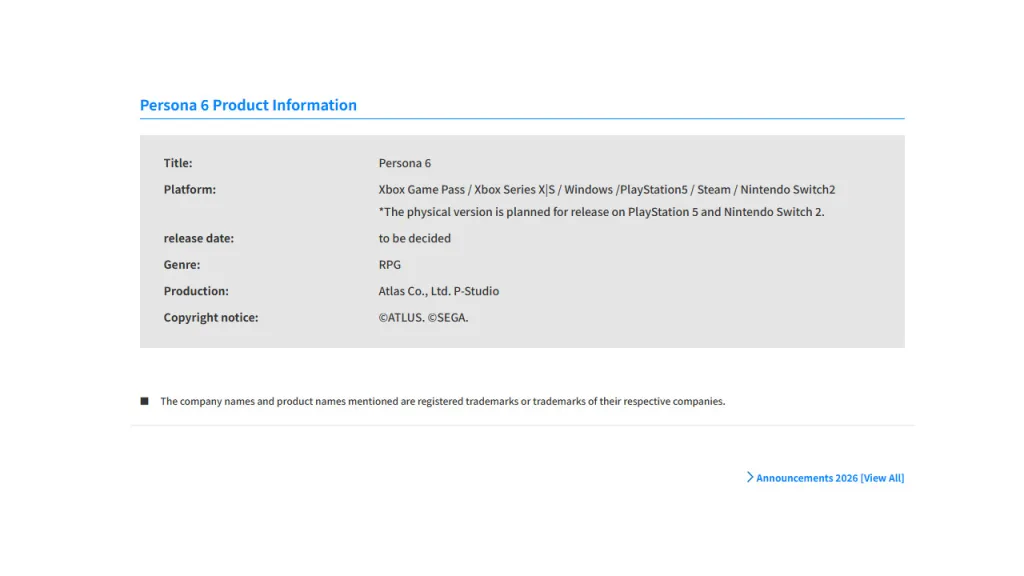Click the 'Genre:' label
Image resolution: width=1024 pixels, height=576 pixels.
(182, 264)
